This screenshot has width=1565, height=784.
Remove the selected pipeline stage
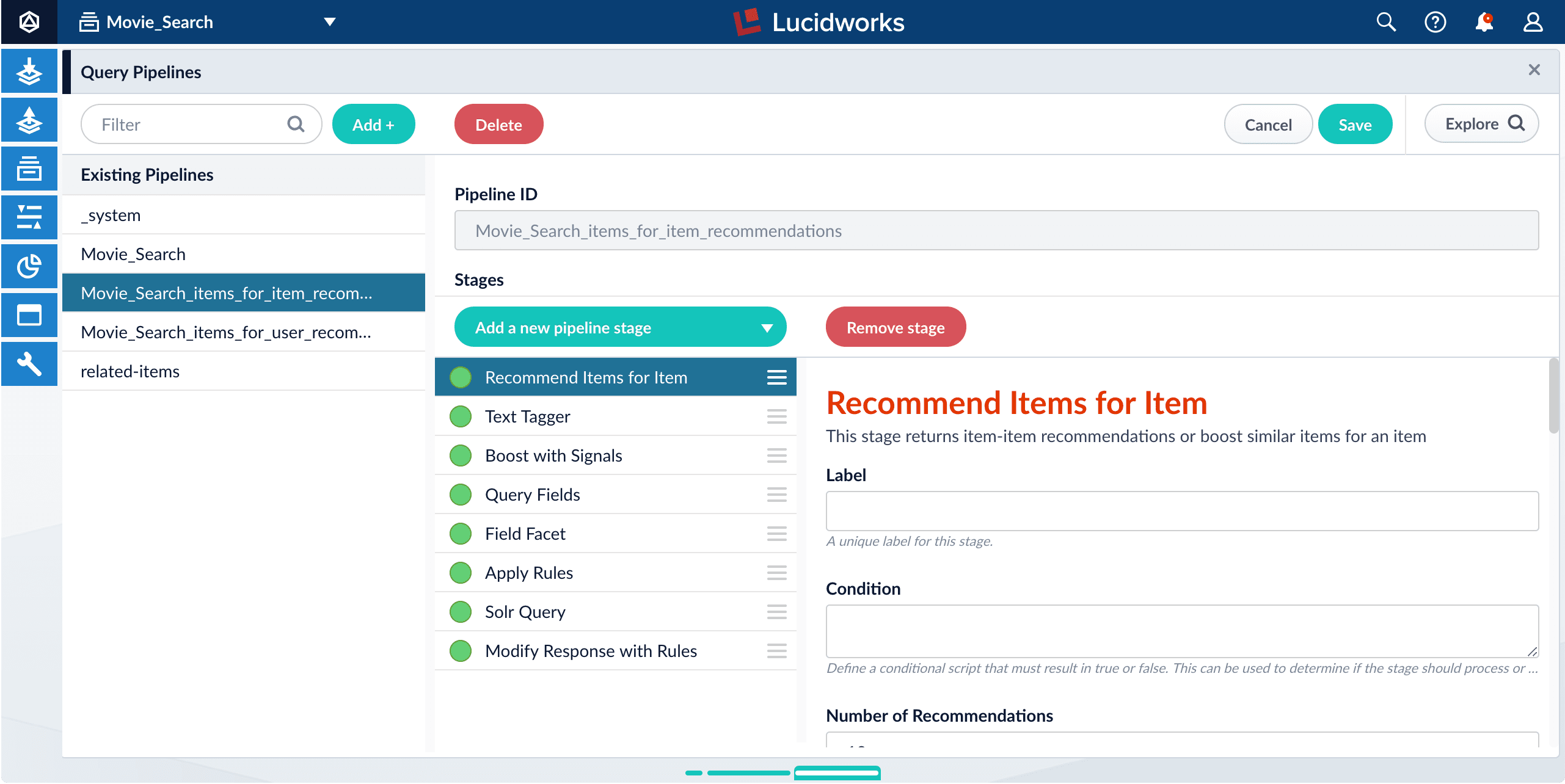click(x=895, y=327)
